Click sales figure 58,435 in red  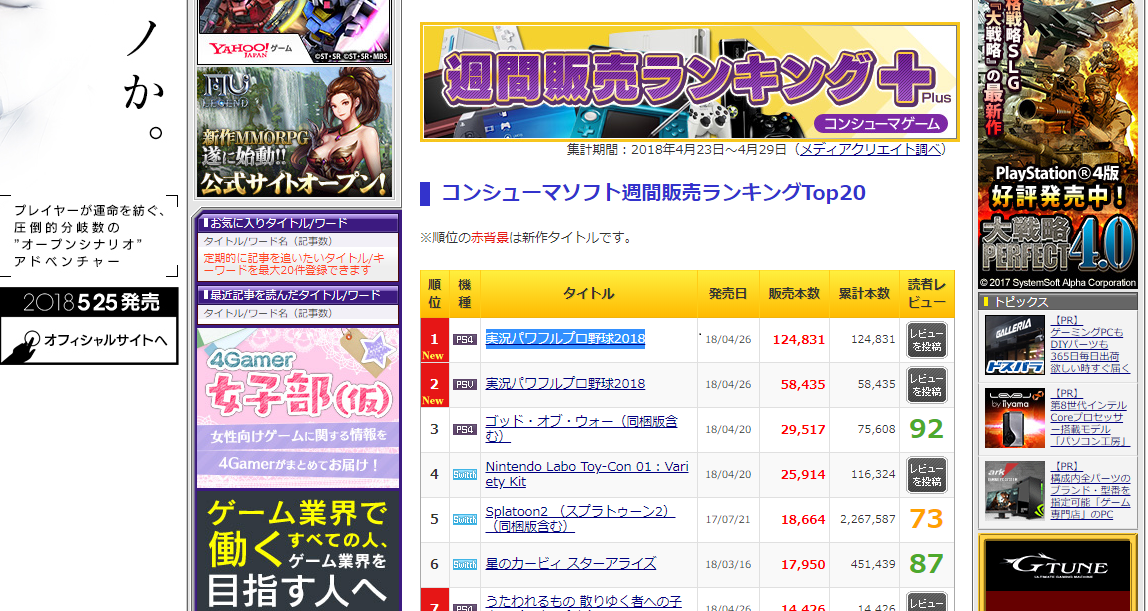click(802, 384)
